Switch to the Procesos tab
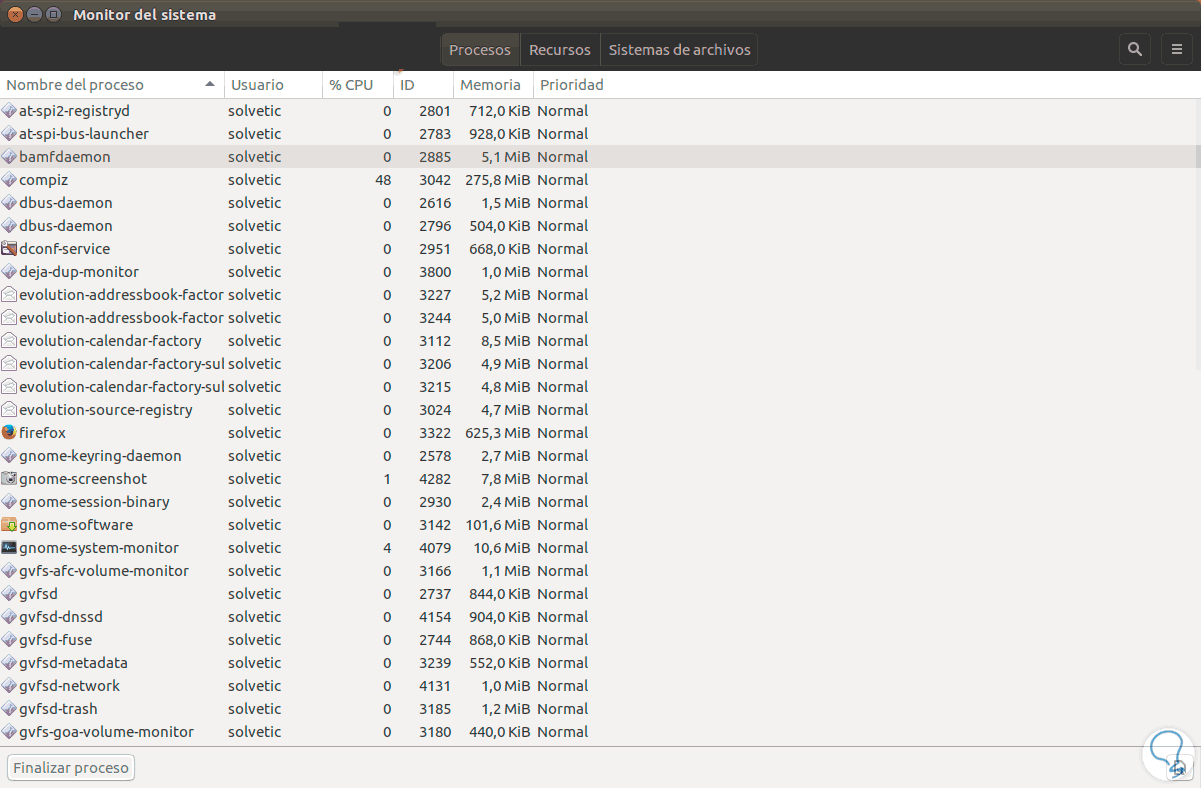1201x788 pixels. tap(480, 49)
